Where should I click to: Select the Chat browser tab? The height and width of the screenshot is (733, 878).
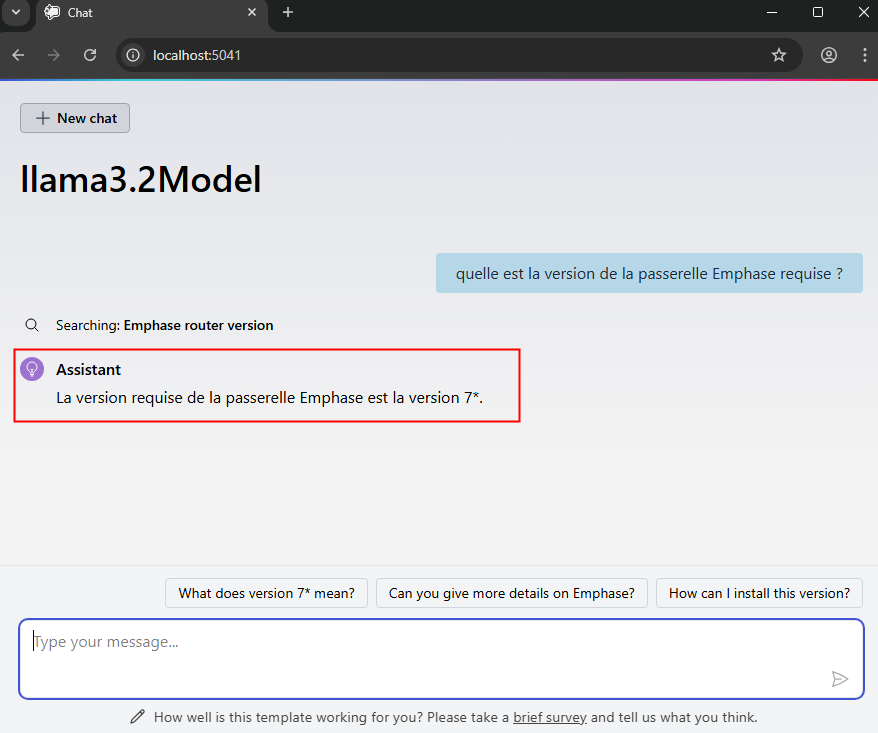pyautogui.click(x=140, y=12)
